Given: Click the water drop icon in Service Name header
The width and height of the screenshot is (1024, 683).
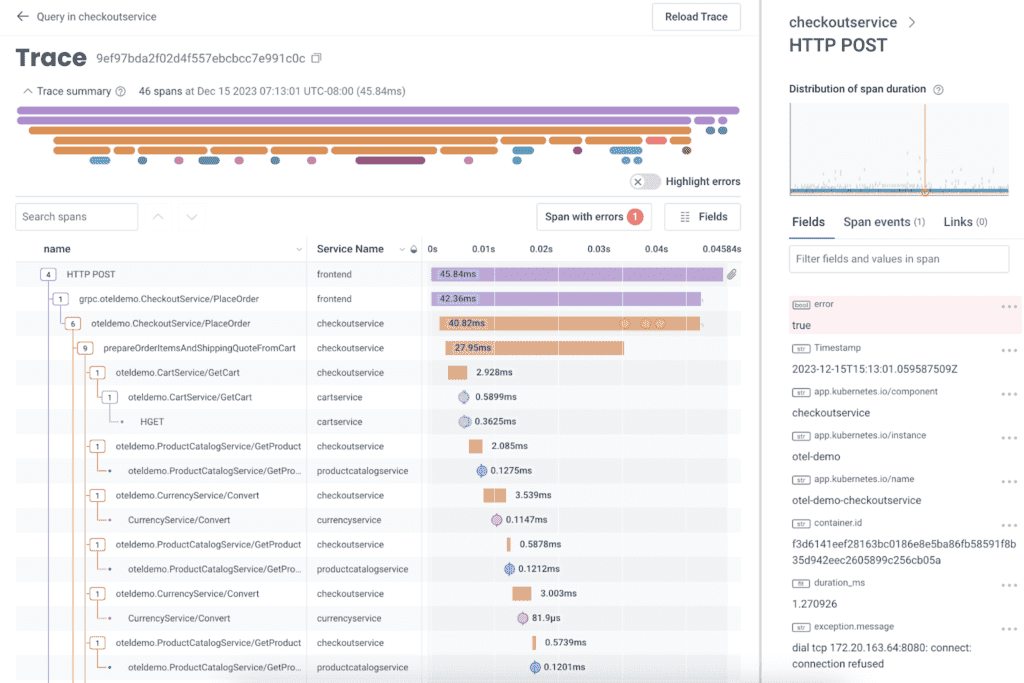Looking at the screenshot, I should pyautogui.click(x=413, y=249).
